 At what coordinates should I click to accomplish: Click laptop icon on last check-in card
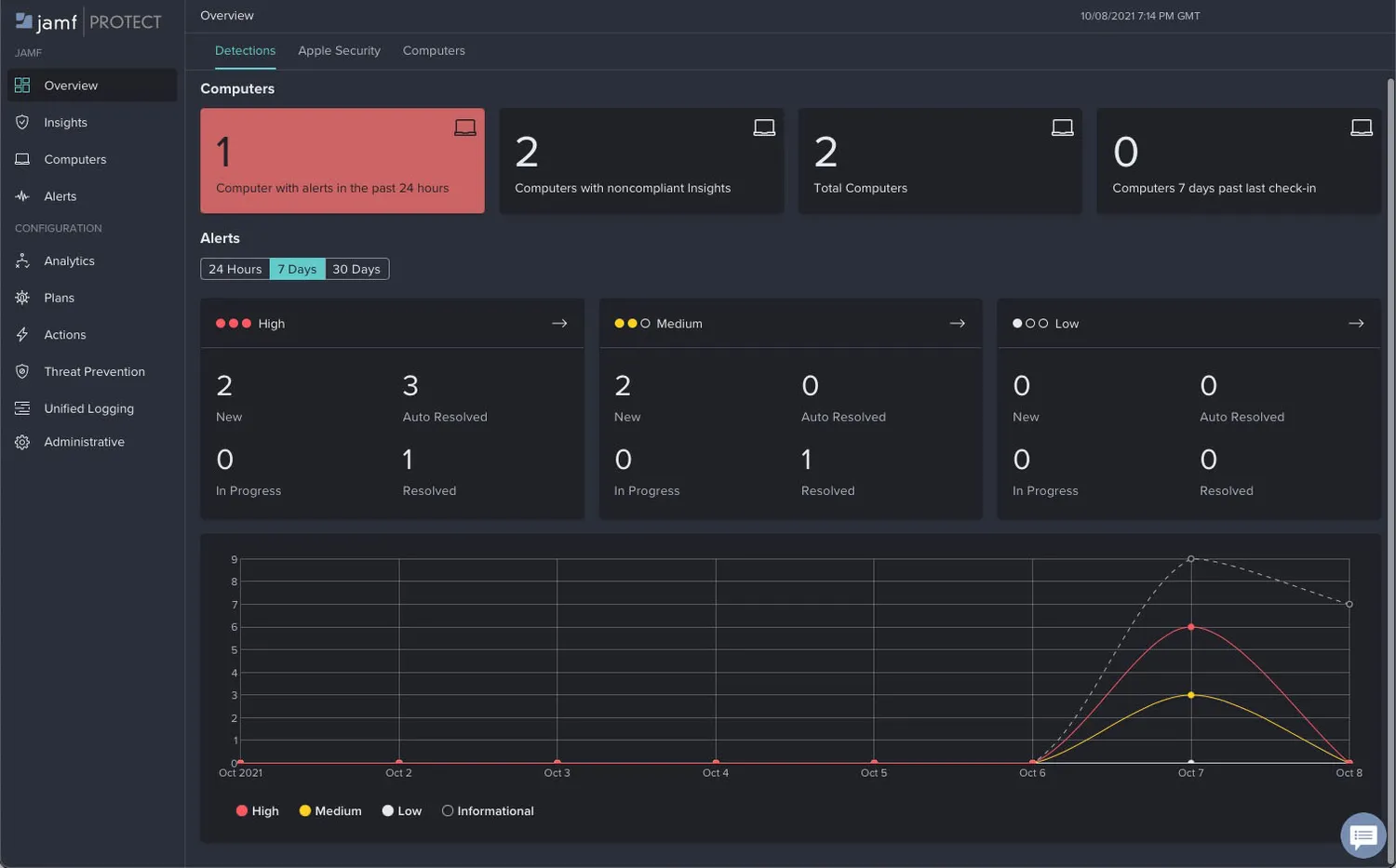(x=1362, y=127)
